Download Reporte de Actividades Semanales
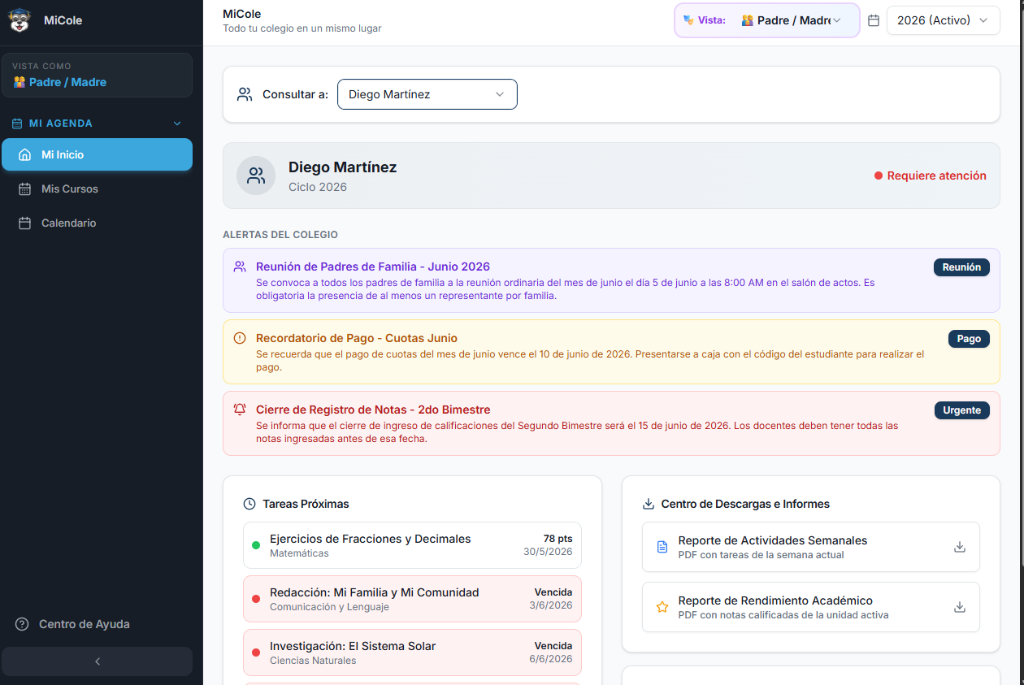This screenshot has width=1024, height=685. (959, 547)
